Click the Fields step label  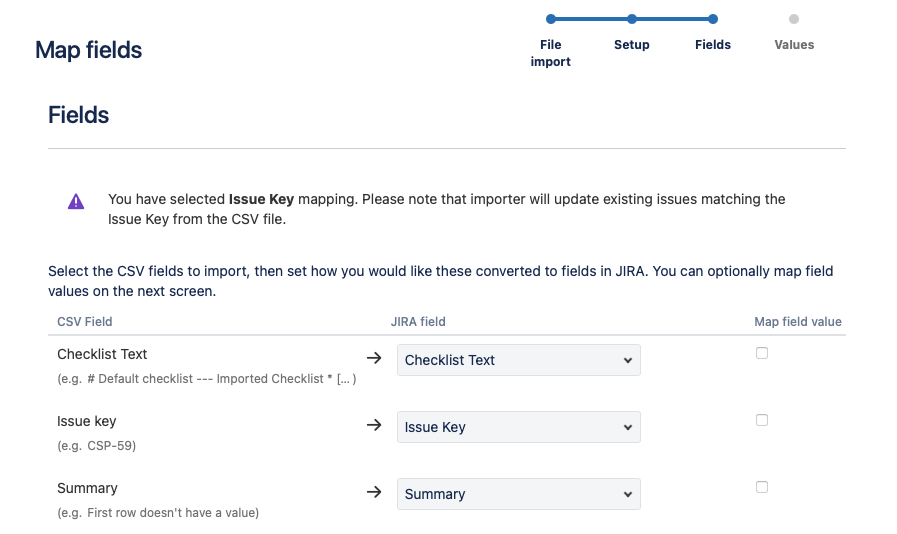pos(713,45)
